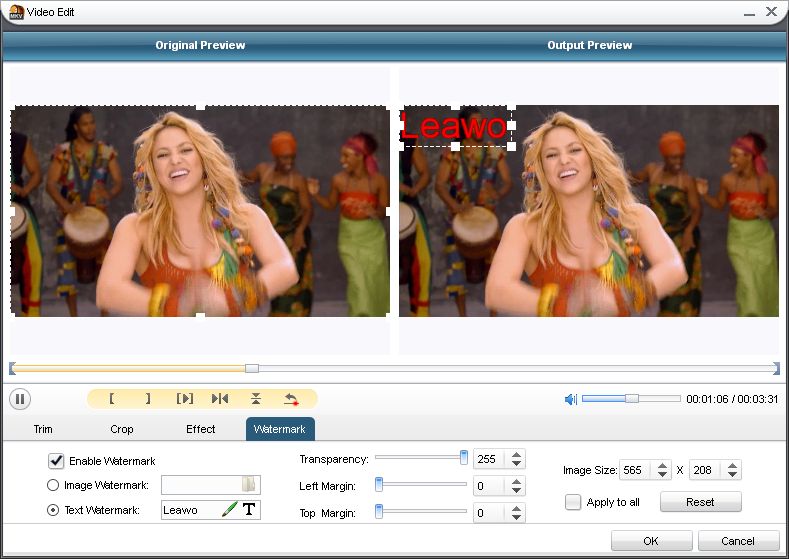This screenshot has width=789, height=559.
Task: Click the vertical flip icon
Action: click(x=256, y=399)
